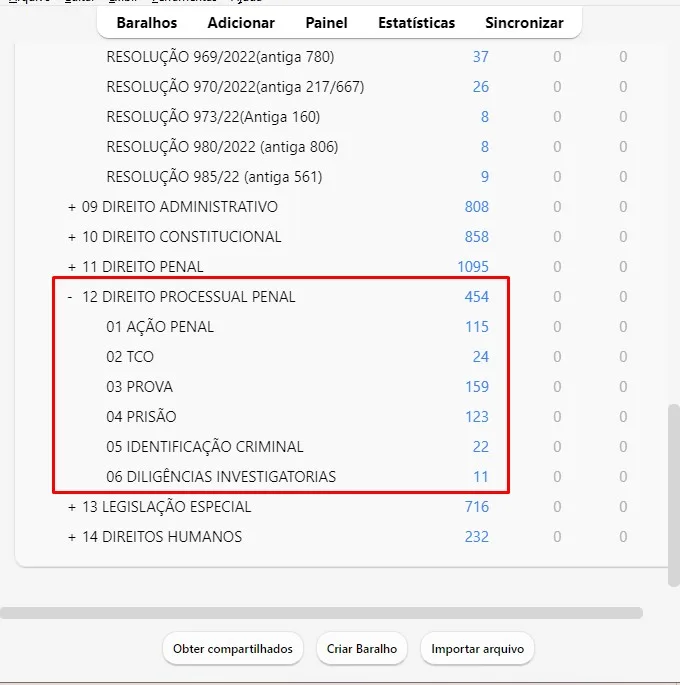Open the Baralhos tab
Screen dimensions: 680x685
147,23
